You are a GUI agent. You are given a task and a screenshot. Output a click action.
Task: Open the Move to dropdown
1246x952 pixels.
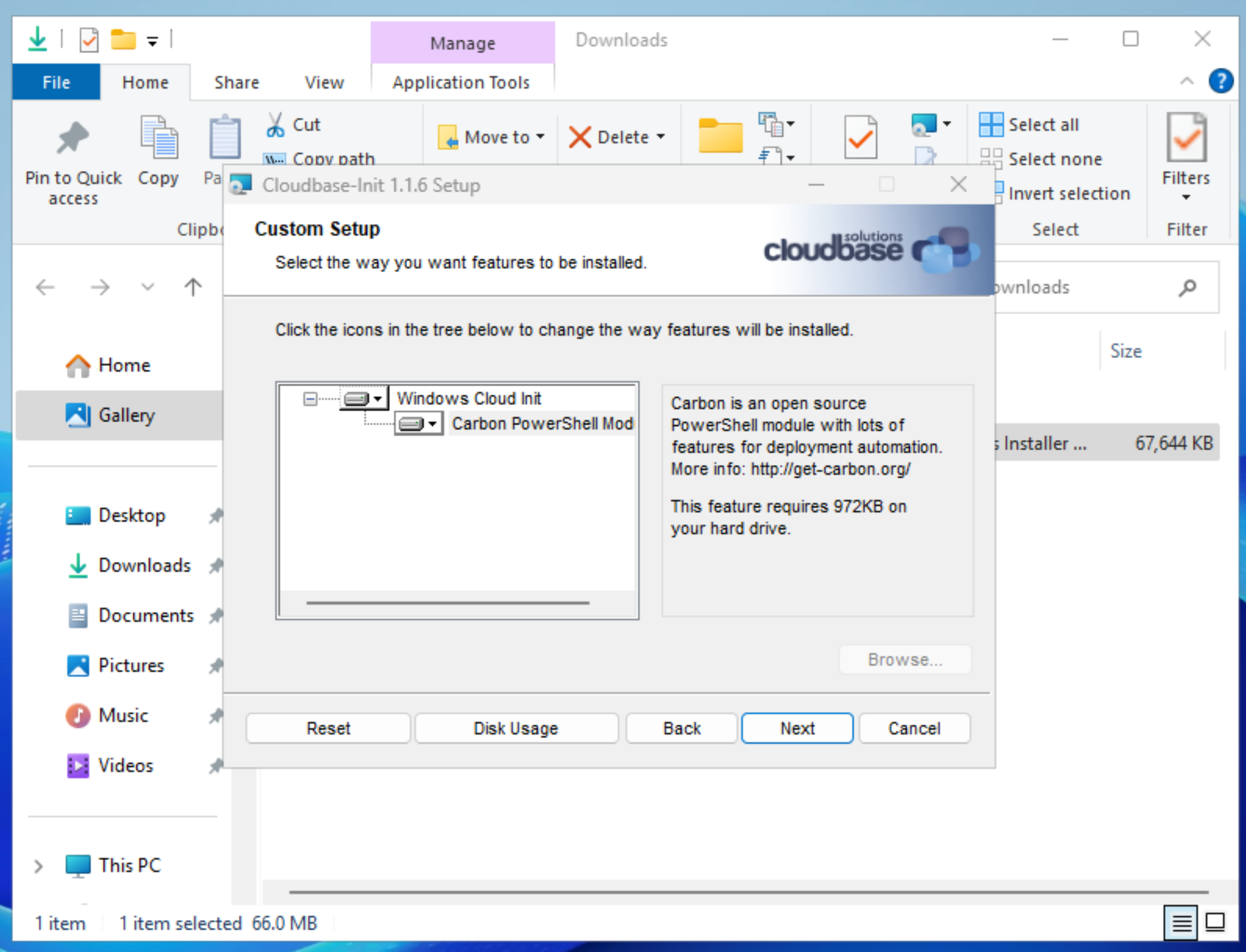tap(490, 137)
